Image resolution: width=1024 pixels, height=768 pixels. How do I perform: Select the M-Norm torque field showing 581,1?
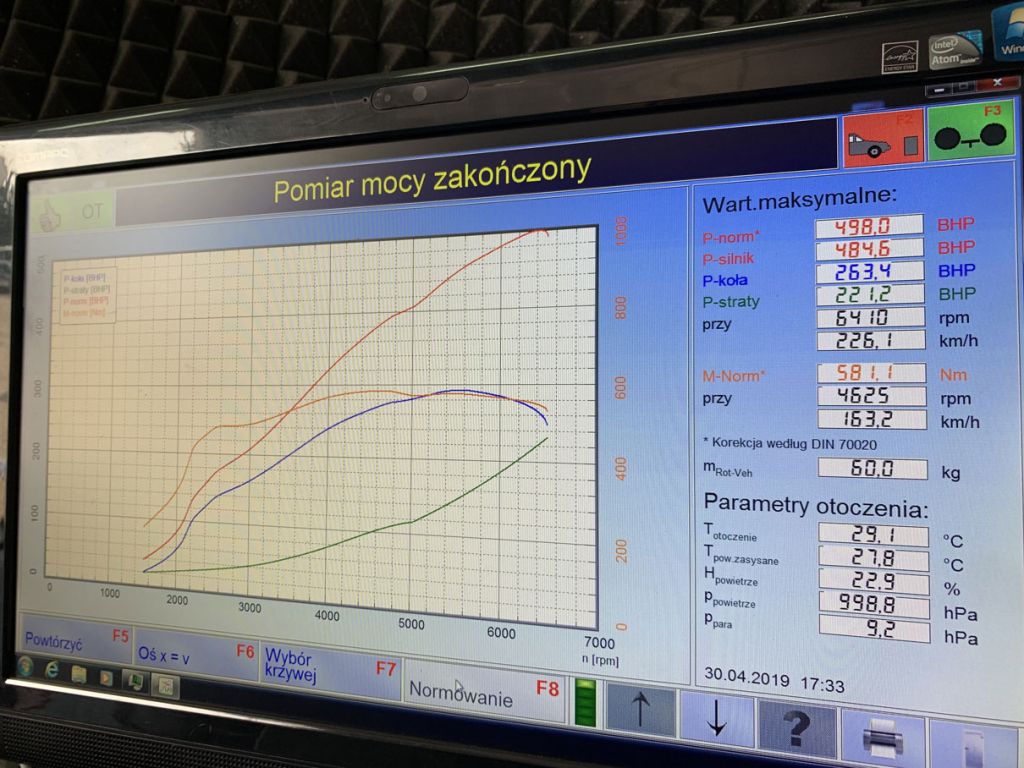coord(867,374)
